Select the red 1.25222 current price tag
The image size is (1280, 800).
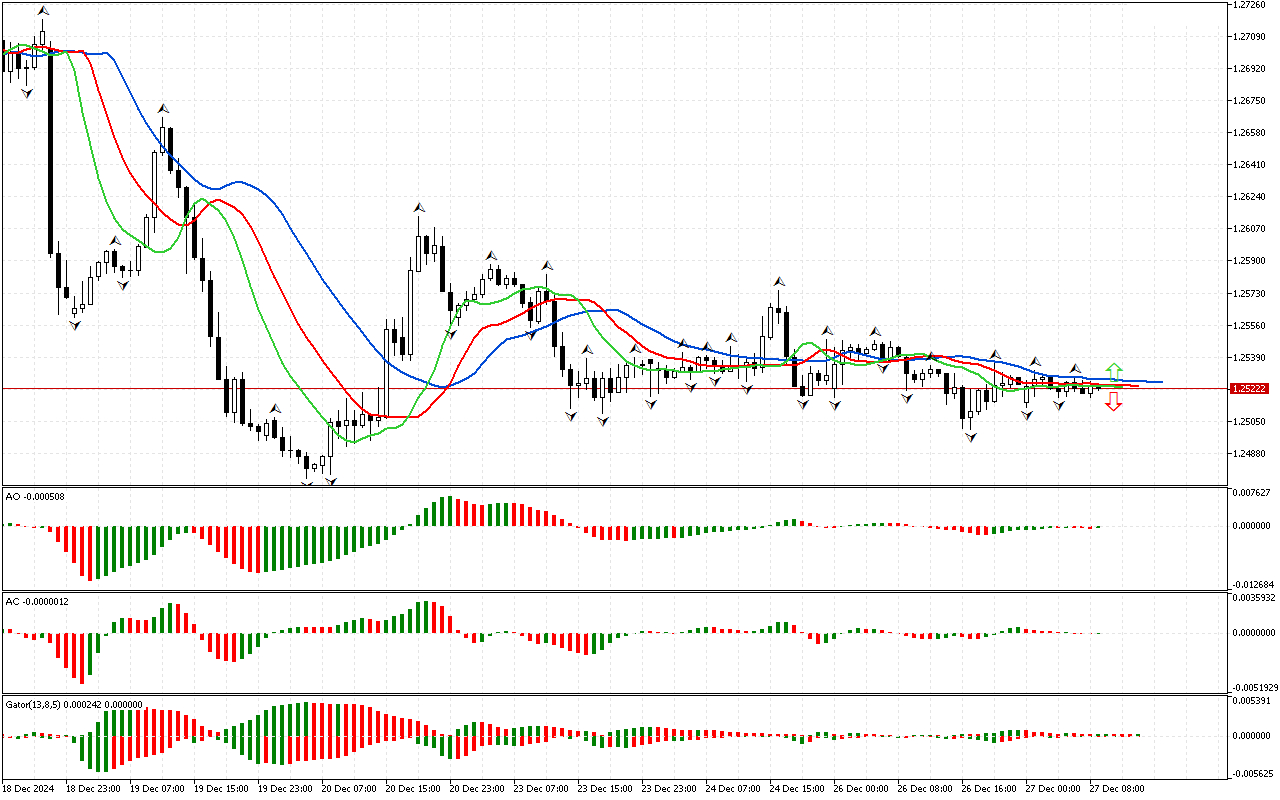(1251, 388)
